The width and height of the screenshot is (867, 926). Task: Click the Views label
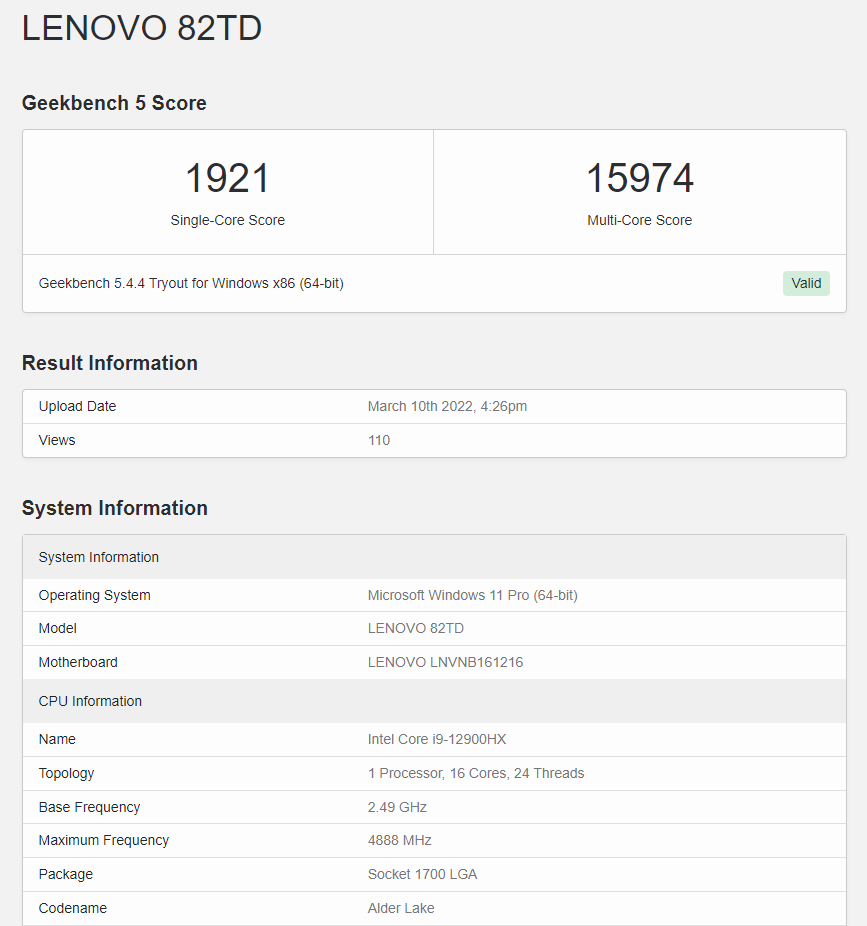(x=57, y=440)
